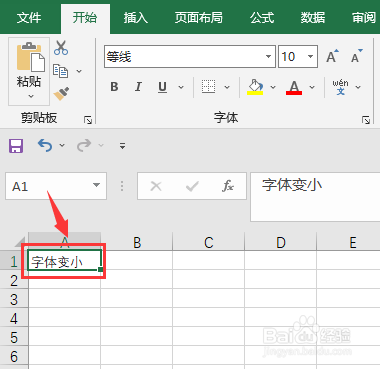
Task: Select row 5 header
Action: pyautogui.click(x=14, y=336)
